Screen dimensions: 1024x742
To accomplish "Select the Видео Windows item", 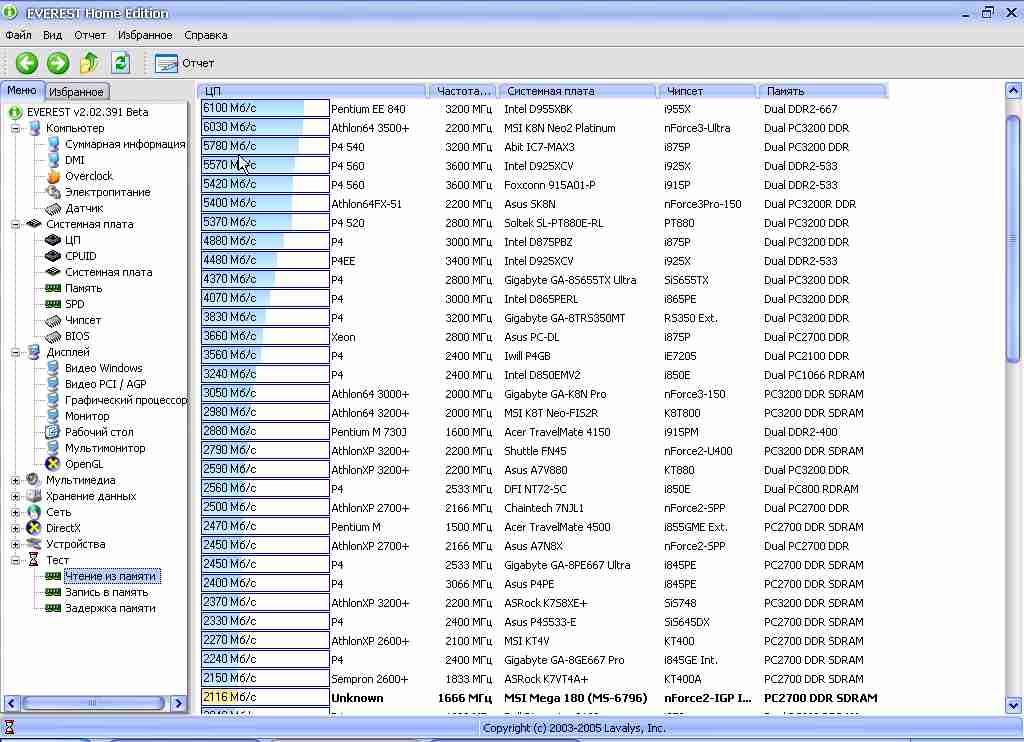I will coord(103,368).
